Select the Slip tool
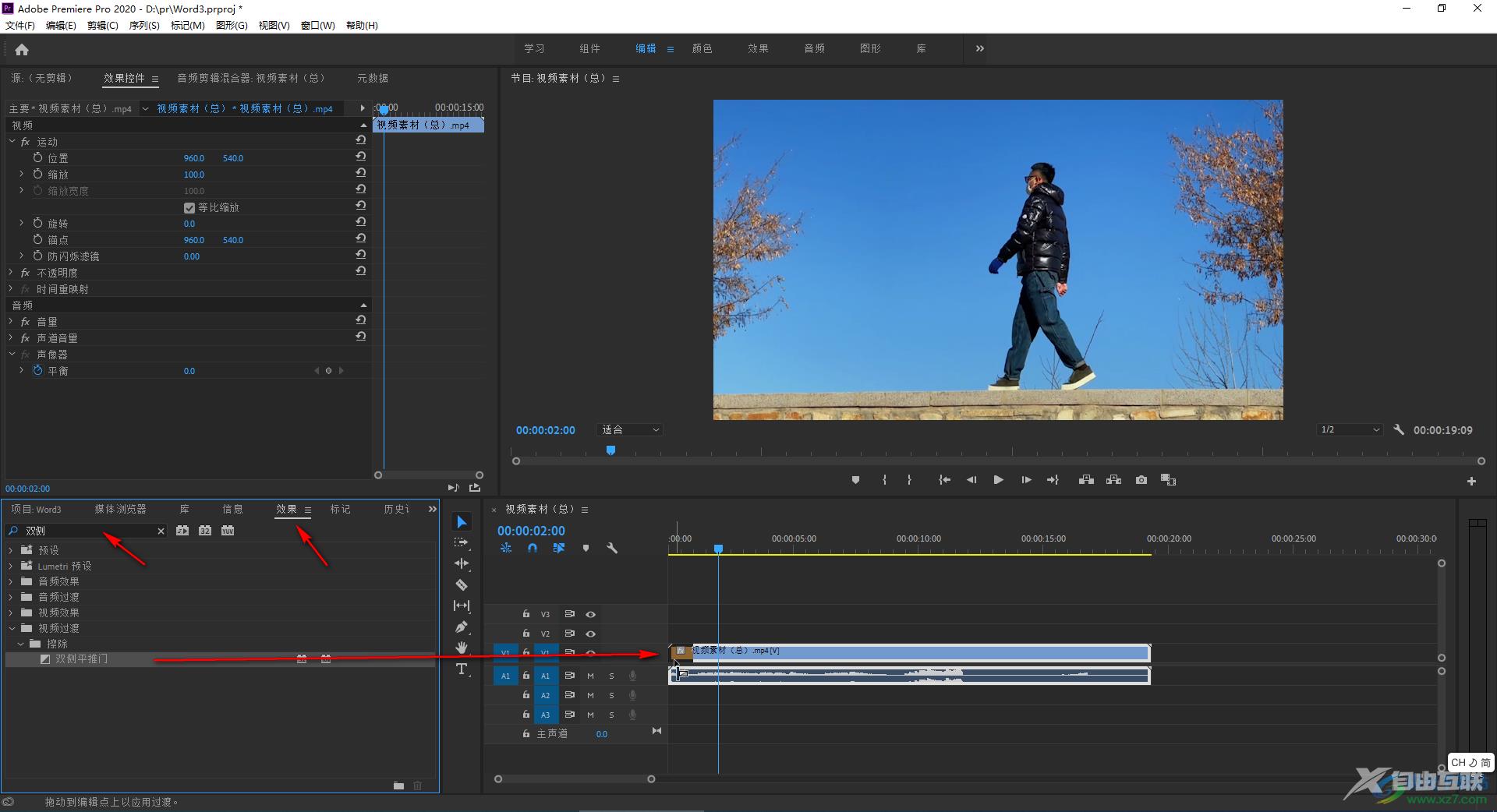The image size is (1497, 812). pyautogui.click(x=462, y=605)
